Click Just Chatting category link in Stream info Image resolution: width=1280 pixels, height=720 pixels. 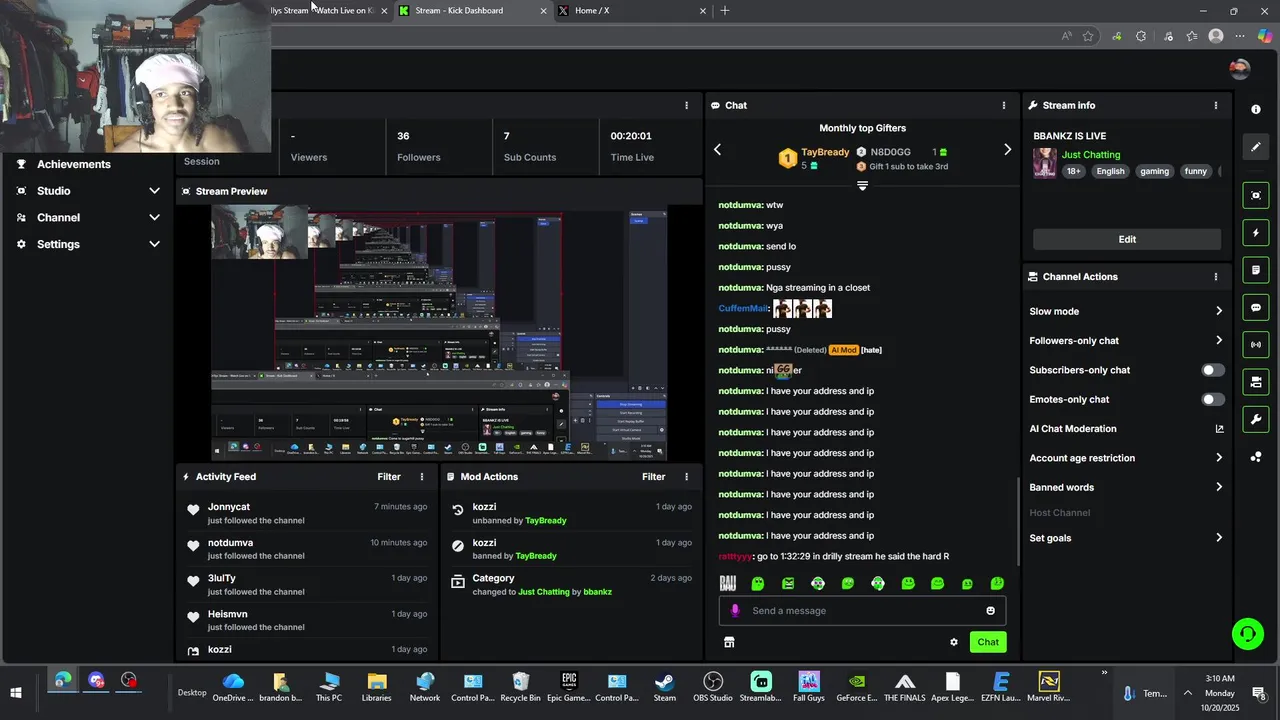point(1091,155)
